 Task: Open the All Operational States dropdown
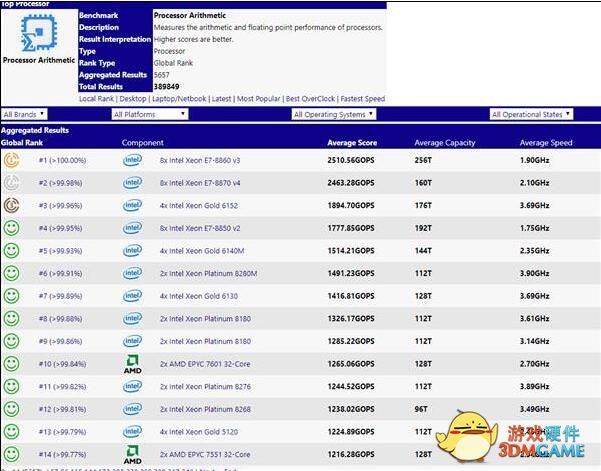pyautogui.click(x=531, y=114)
